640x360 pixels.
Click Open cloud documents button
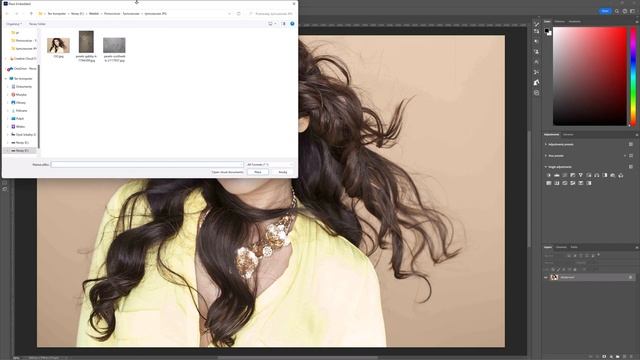[x=227, y=172]
